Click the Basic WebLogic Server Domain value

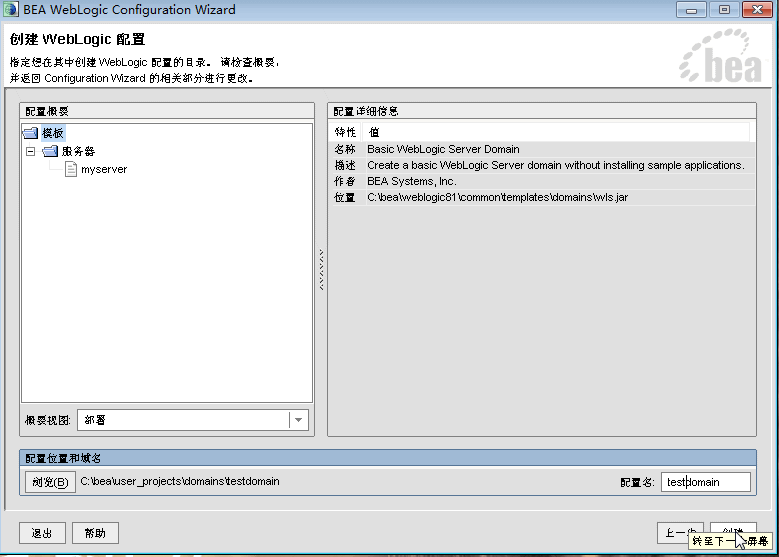pyautogui.click(x=443, y=149)
